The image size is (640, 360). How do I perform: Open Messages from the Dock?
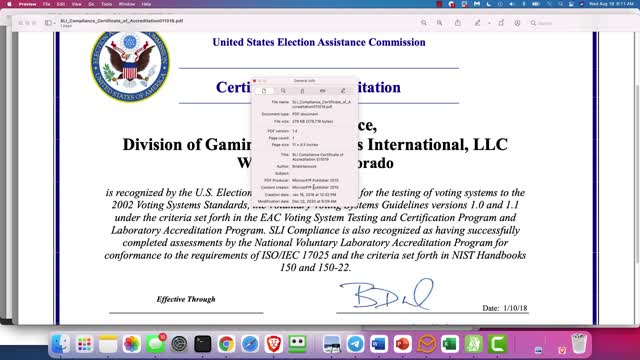pos(156,344)
